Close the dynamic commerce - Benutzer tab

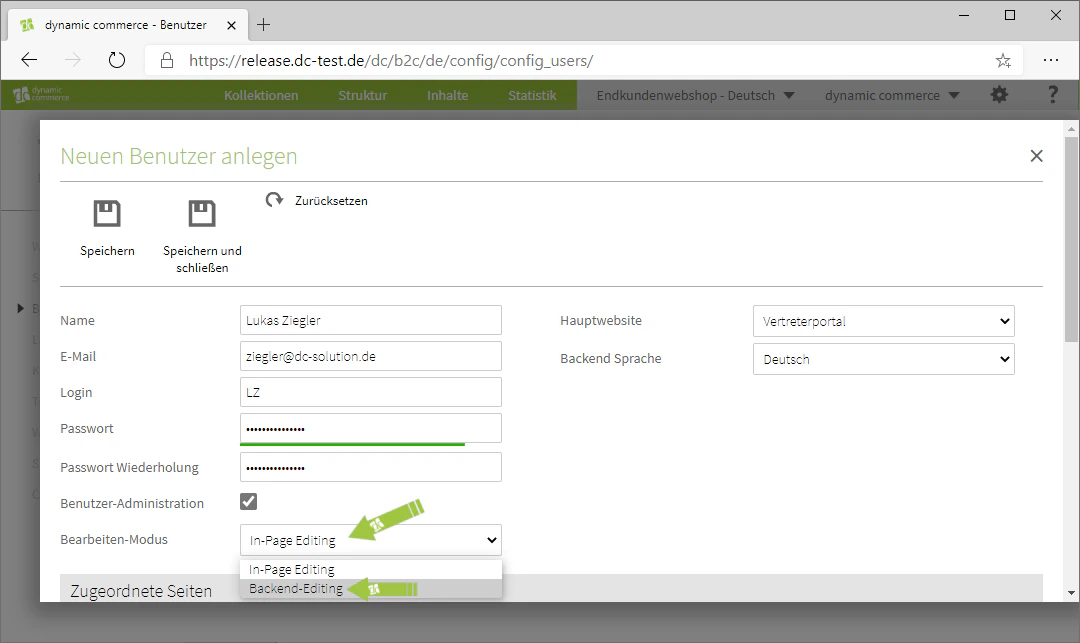pyautogui.click(x=231, y=25)
